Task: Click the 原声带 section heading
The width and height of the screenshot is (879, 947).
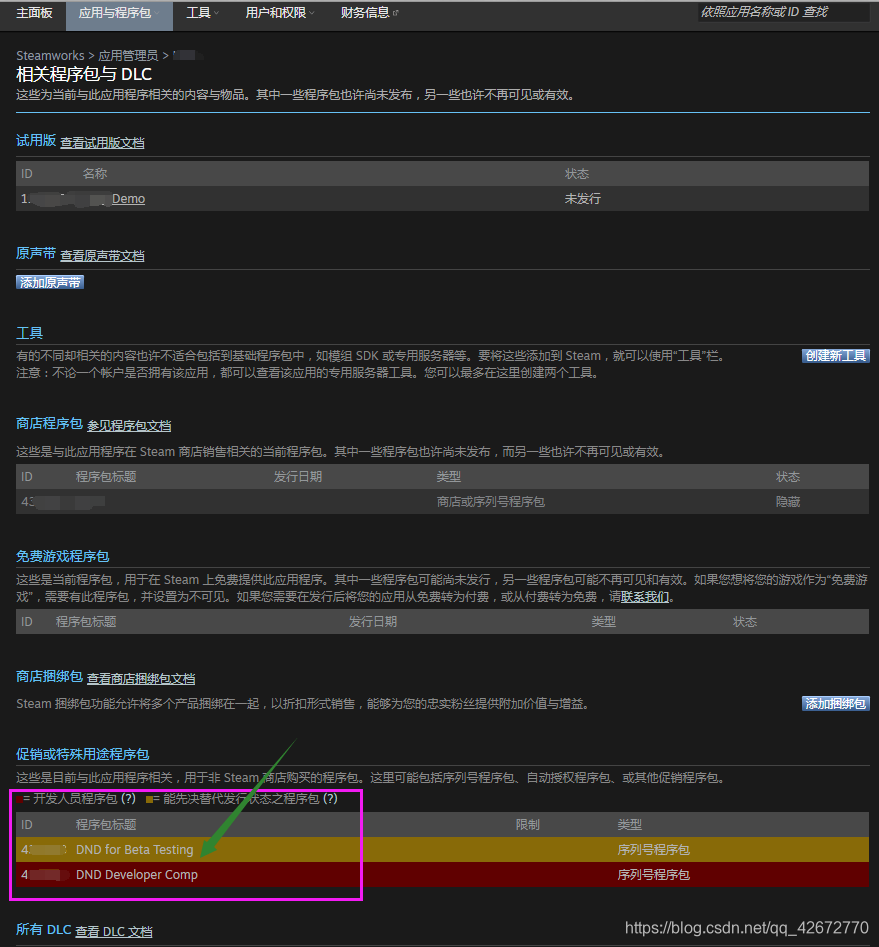Action: [x=36, y=254]
